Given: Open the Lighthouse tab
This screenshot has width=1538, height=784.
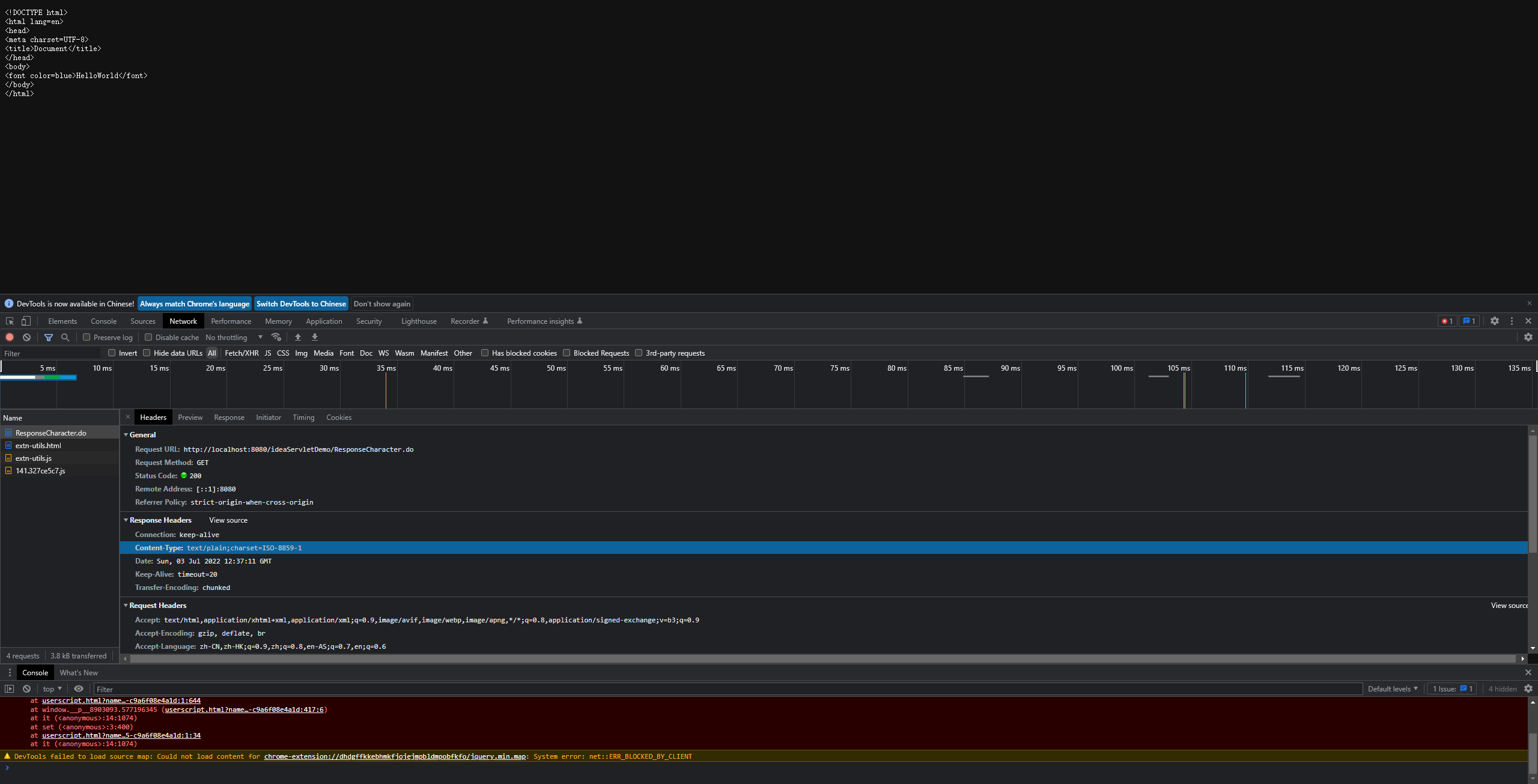Looking at the screenshot, I should 419,321.
